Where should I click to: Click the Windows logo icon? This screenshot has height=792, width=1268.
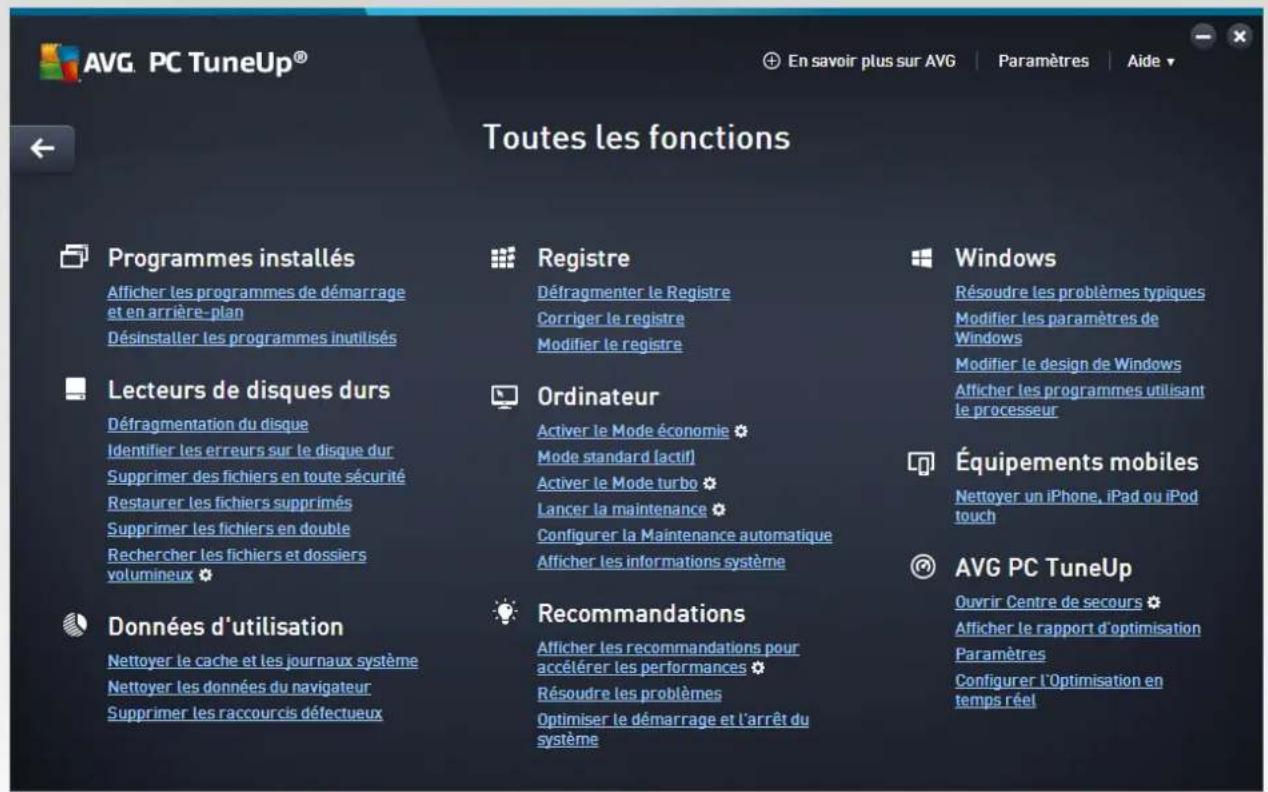click(920, 258)
